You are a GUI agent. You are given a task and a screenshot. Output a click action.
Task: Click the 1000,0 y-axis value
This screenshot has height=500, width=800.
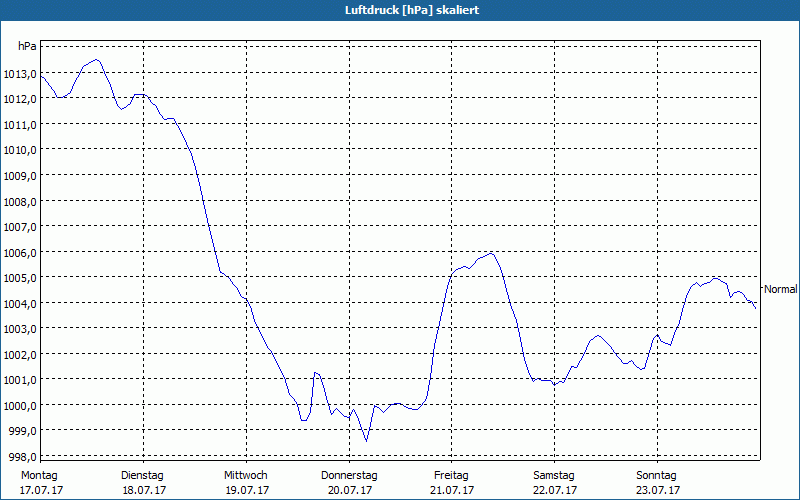pos(20,406)
